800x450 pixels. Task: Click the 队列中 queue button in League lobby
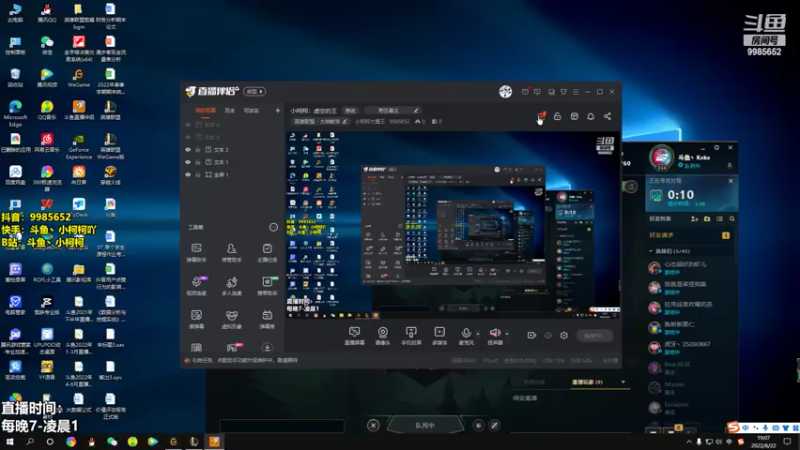coord(424,425)
